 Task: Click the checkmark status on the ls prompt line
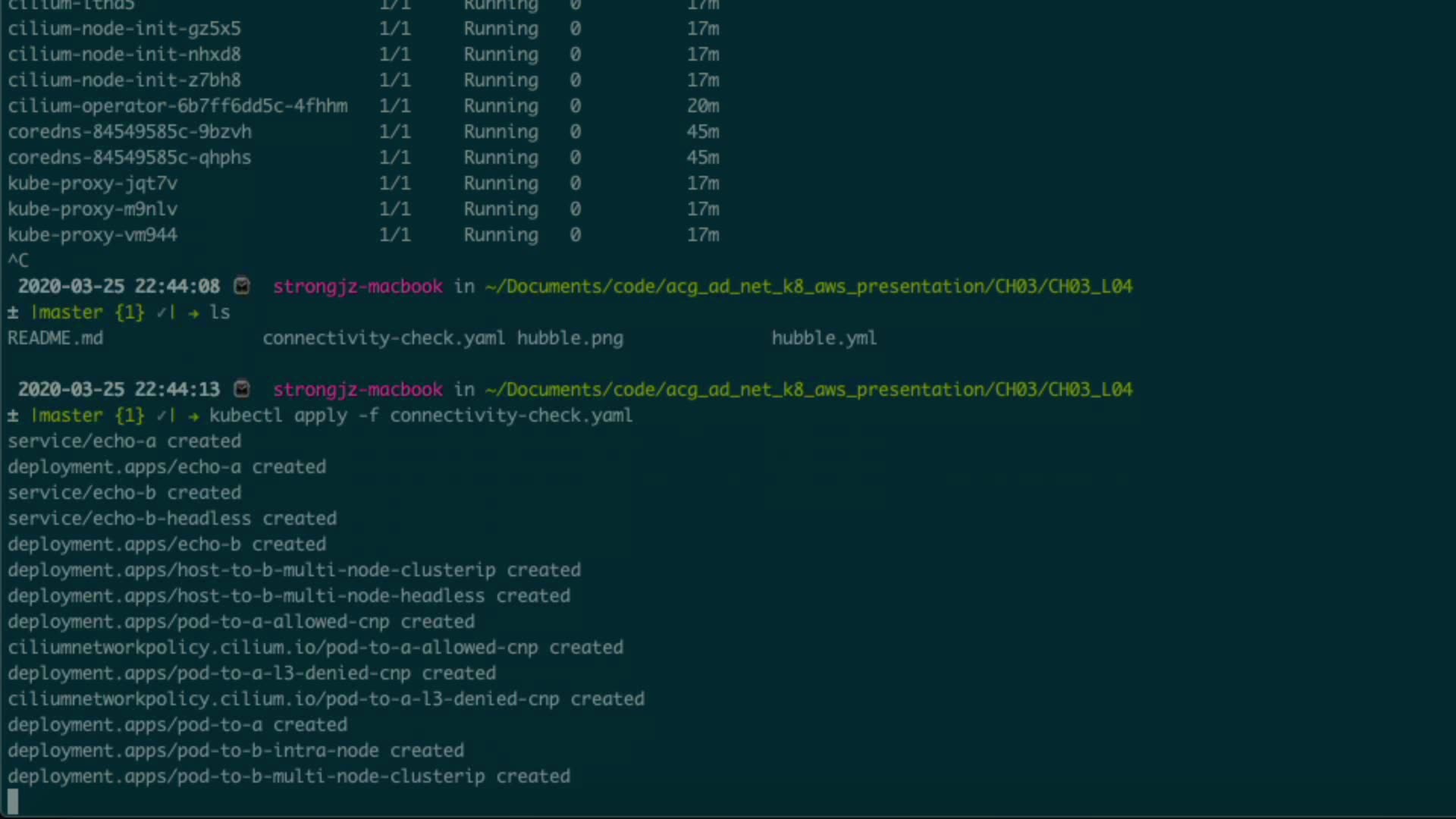coord(162,312)
